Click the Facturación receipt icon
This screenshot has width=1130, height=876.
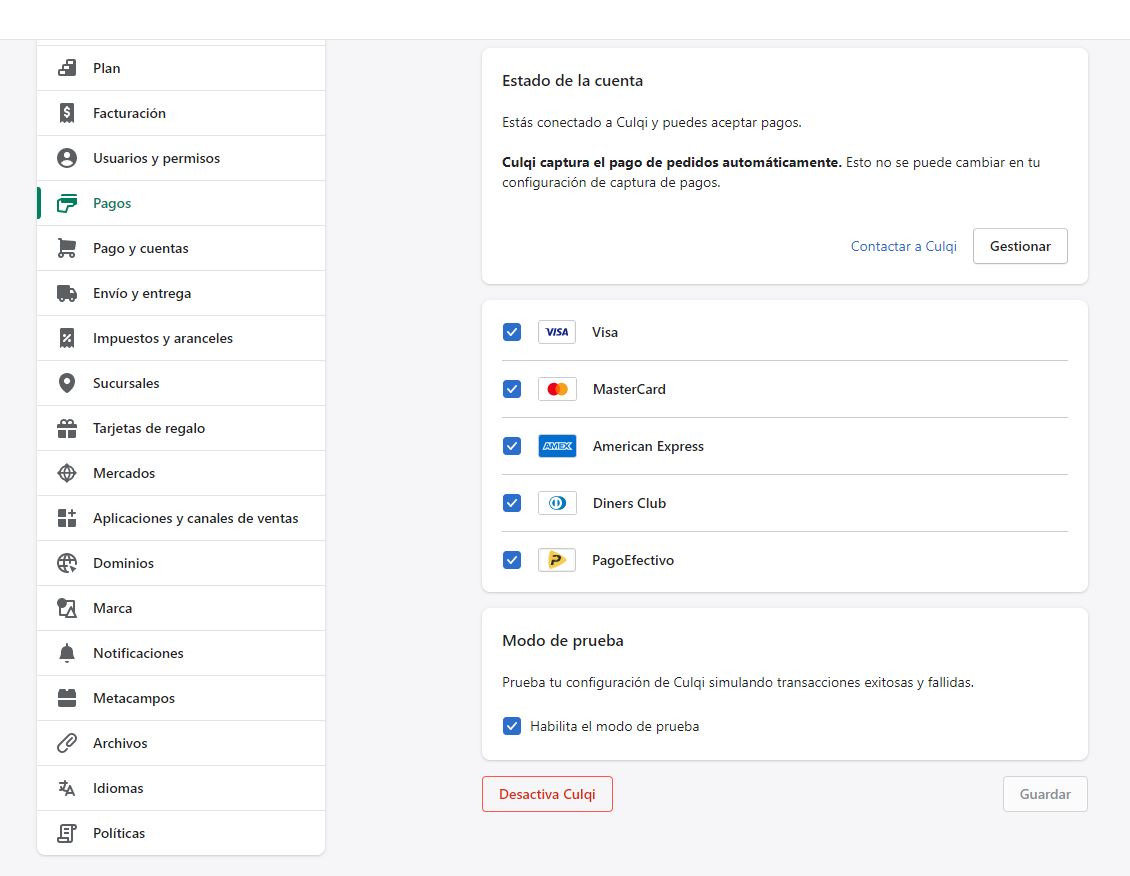(x=67, y=113)
